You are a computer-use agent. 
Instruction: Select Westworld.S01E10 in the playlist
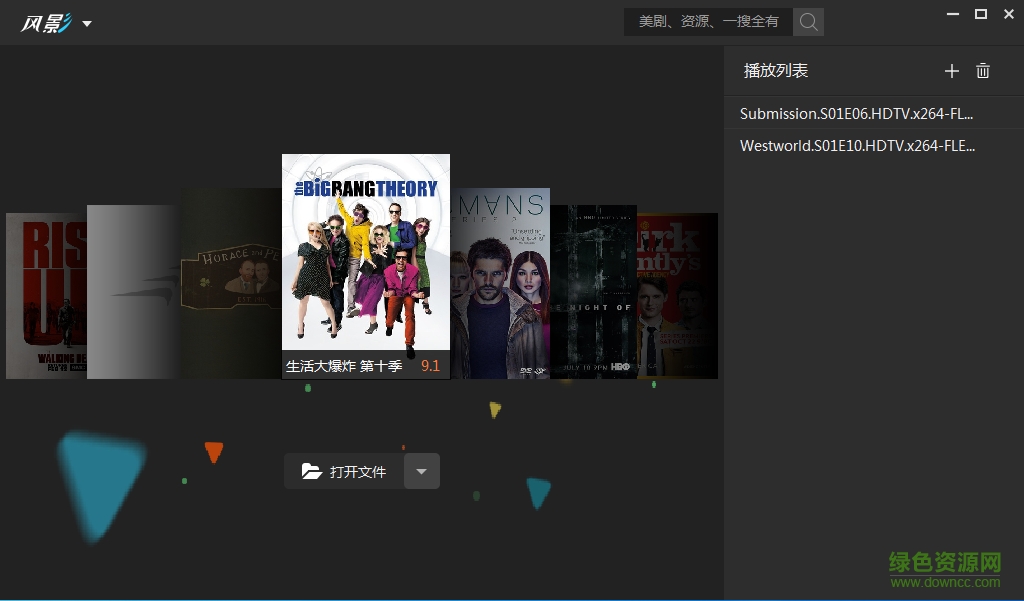[874, 146]
